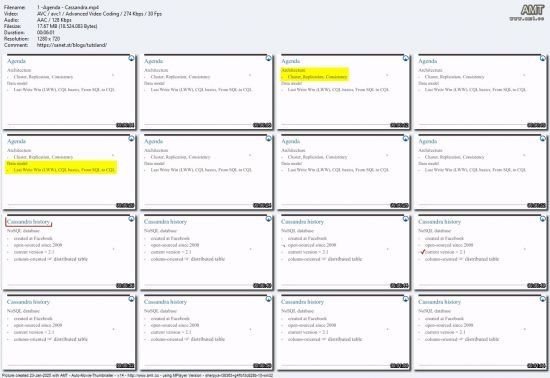This screenshot has width=550, height=378.
Task: Click the yellow-highlighted 'Cluster, Replication, Consistency' line
Action: [317, 77]
